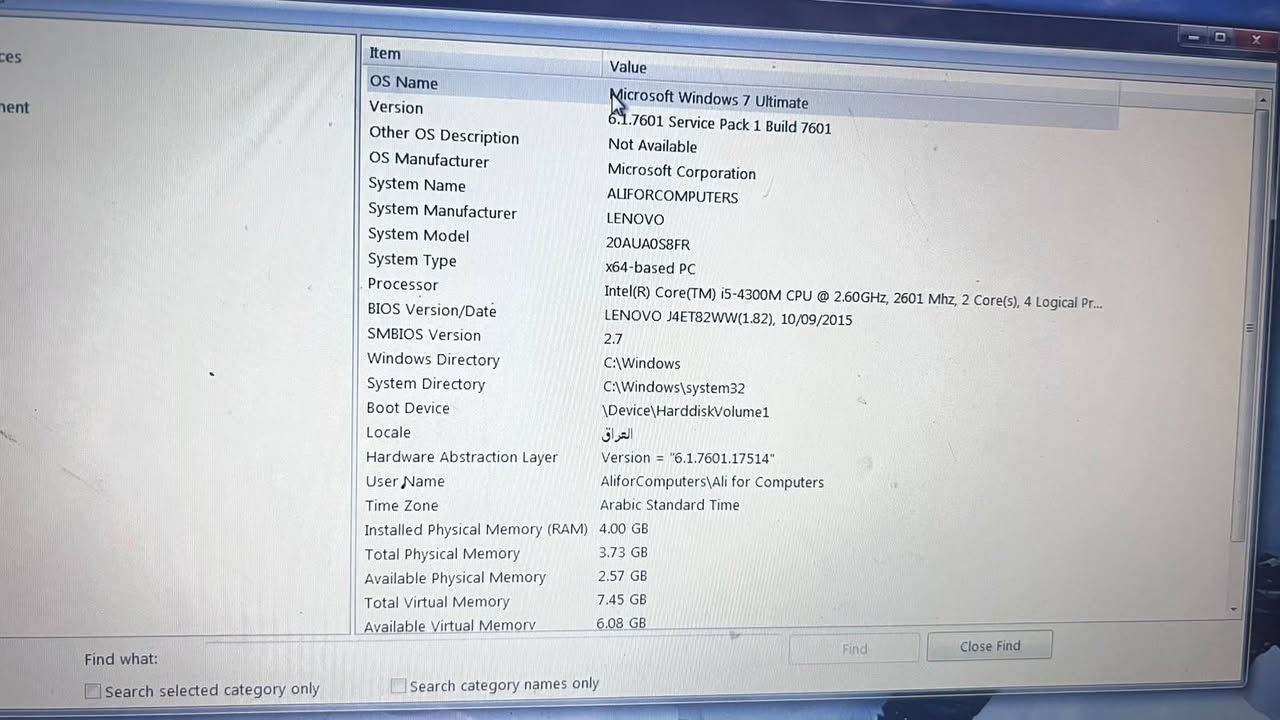Select 'Available Virtual Memory' row
This screenshot has height=720, width=1280.
[450, 626]
